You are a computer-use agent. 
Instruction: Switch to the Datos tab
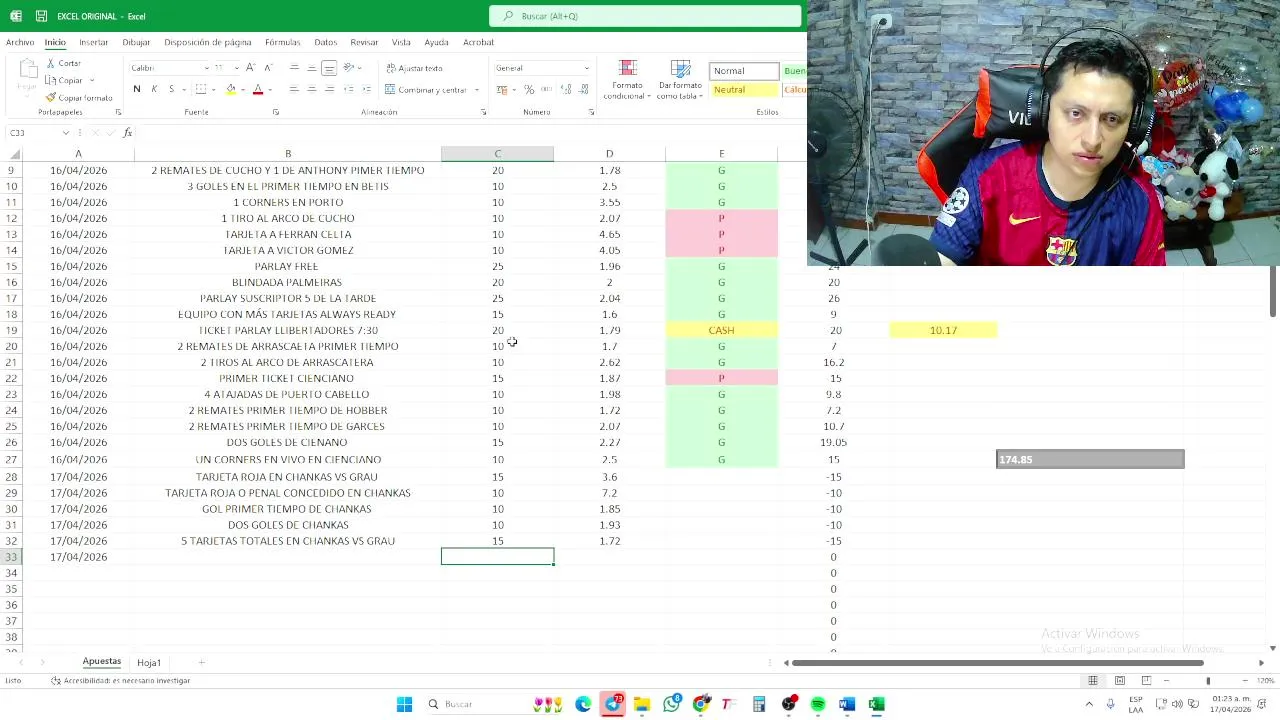click(326, 42)
